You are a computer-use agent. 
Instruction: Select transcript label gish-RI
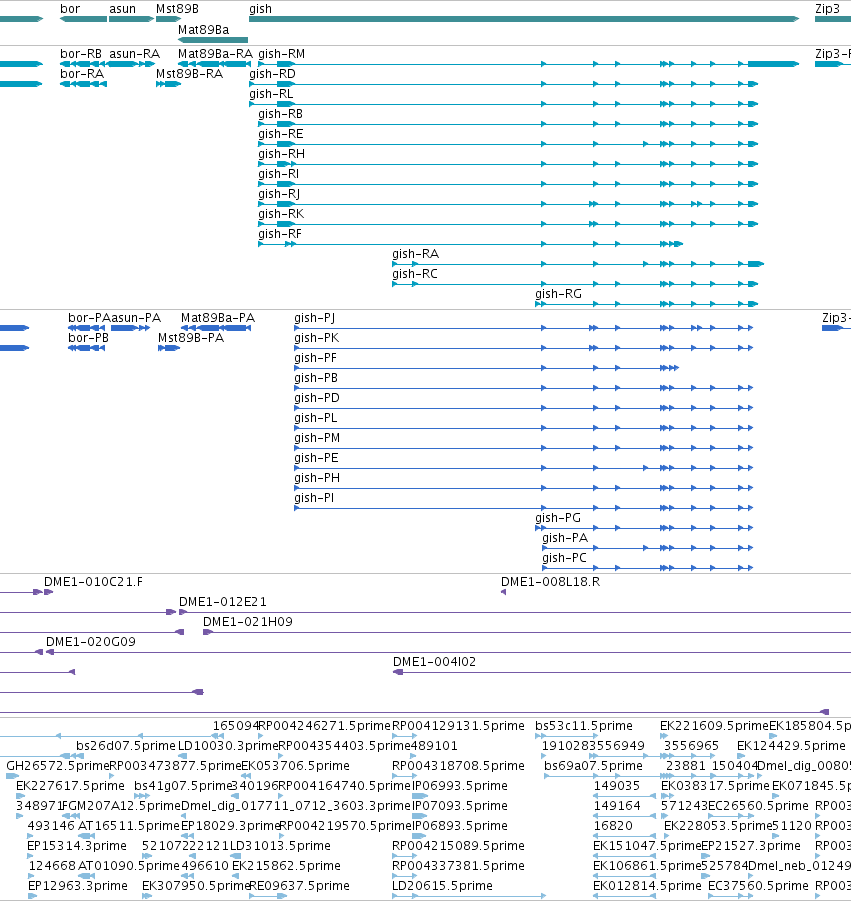coord(279,174)
